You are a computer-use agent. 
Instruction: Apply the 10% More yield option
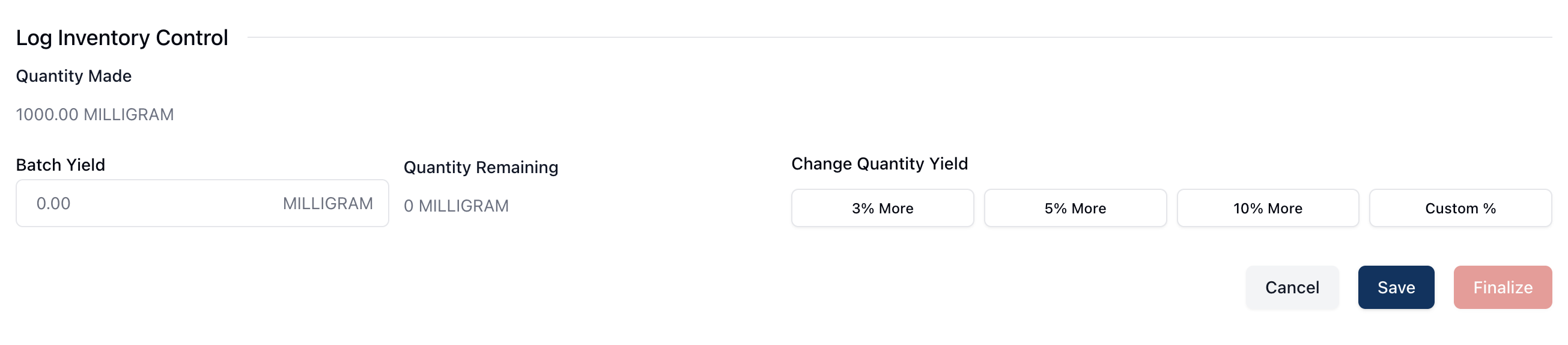point(1267,208)
